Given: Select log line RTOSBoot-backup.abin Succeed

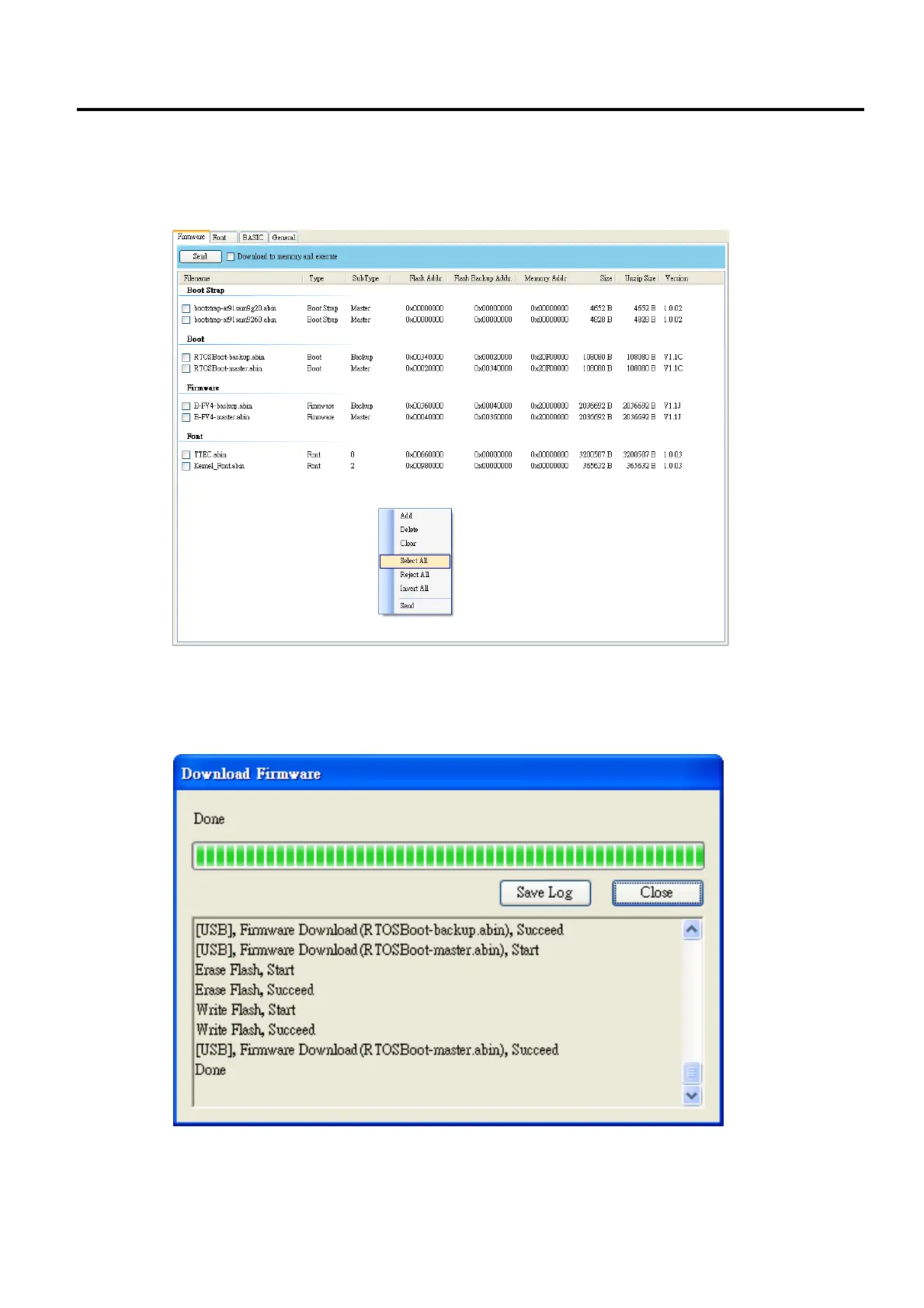Looking at the screenshot, I should 379,930.
